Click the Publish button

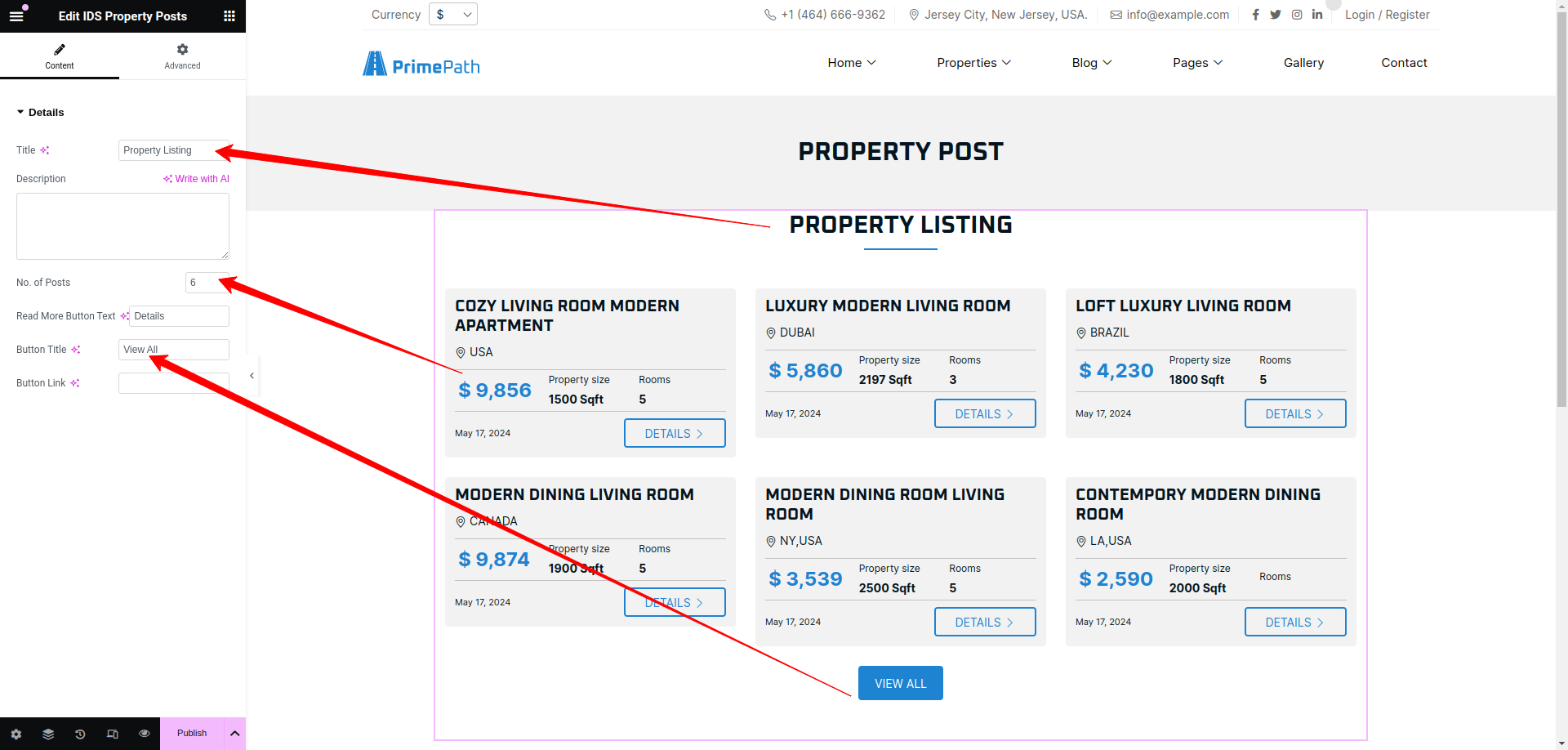(192, 734)
